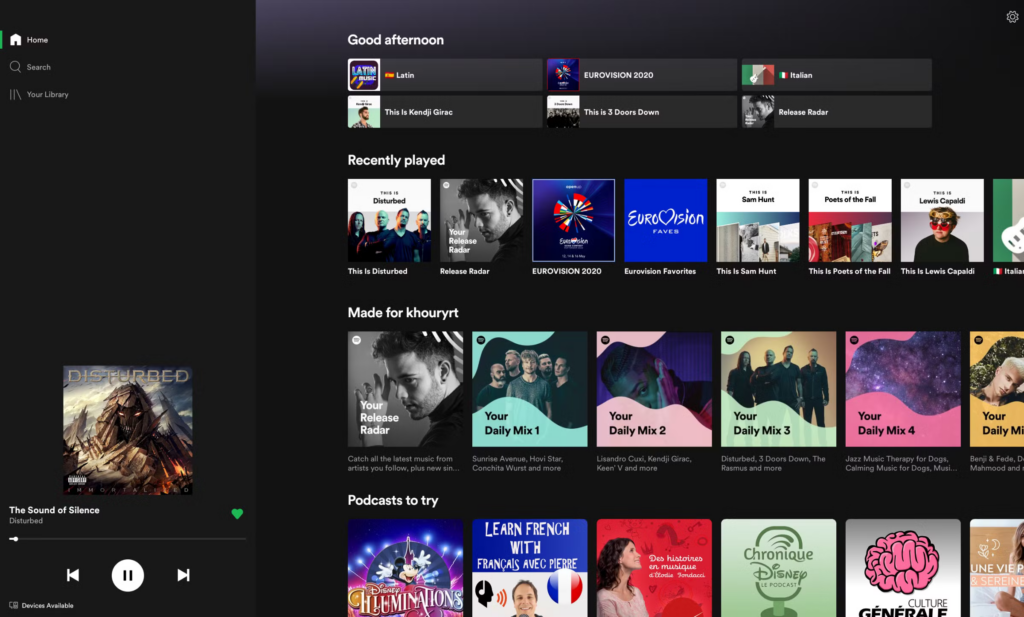1024x617 pixels.
Task: Open the Disney Illuminations podcast cover
Action: click(406, 568)
